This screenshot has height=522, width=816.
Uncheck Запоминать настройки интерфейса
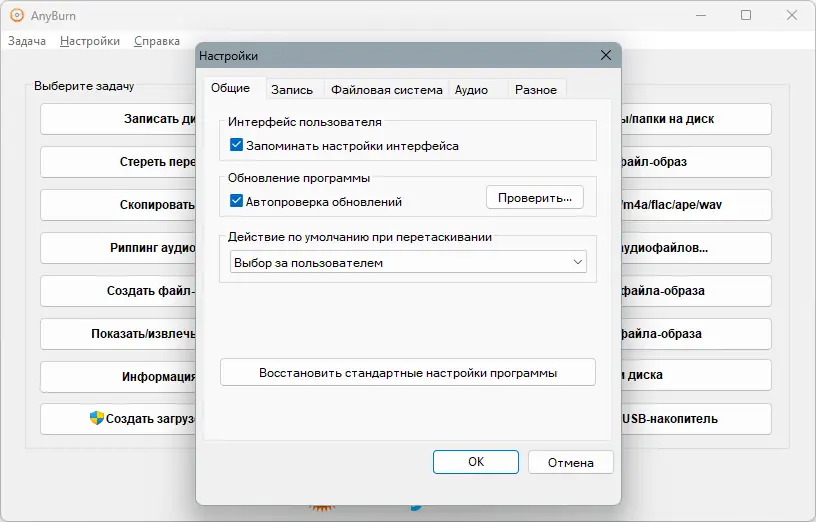point(236,145)
